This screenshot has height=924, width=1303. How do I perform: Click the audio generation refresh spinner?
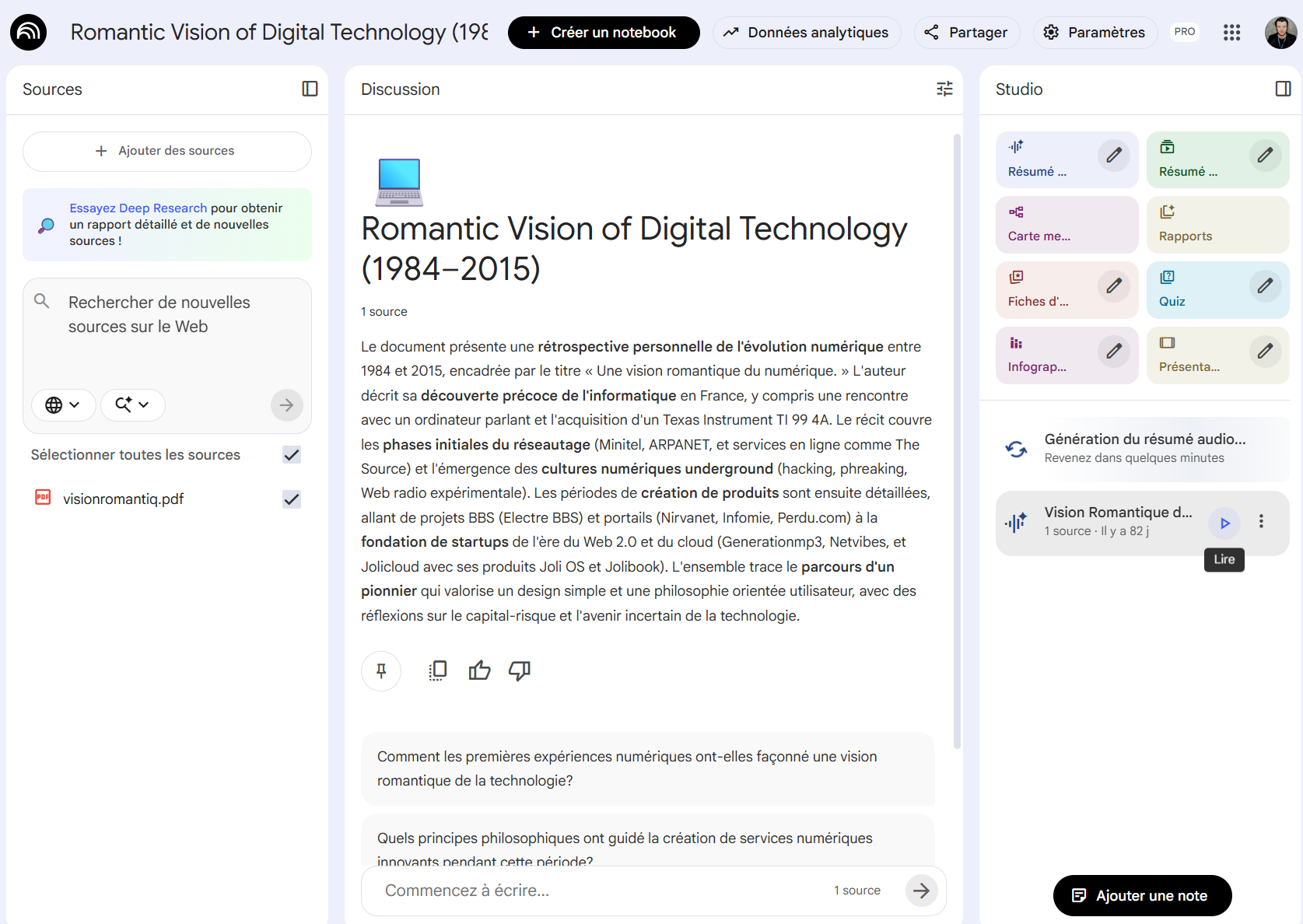coord(1016,449)
